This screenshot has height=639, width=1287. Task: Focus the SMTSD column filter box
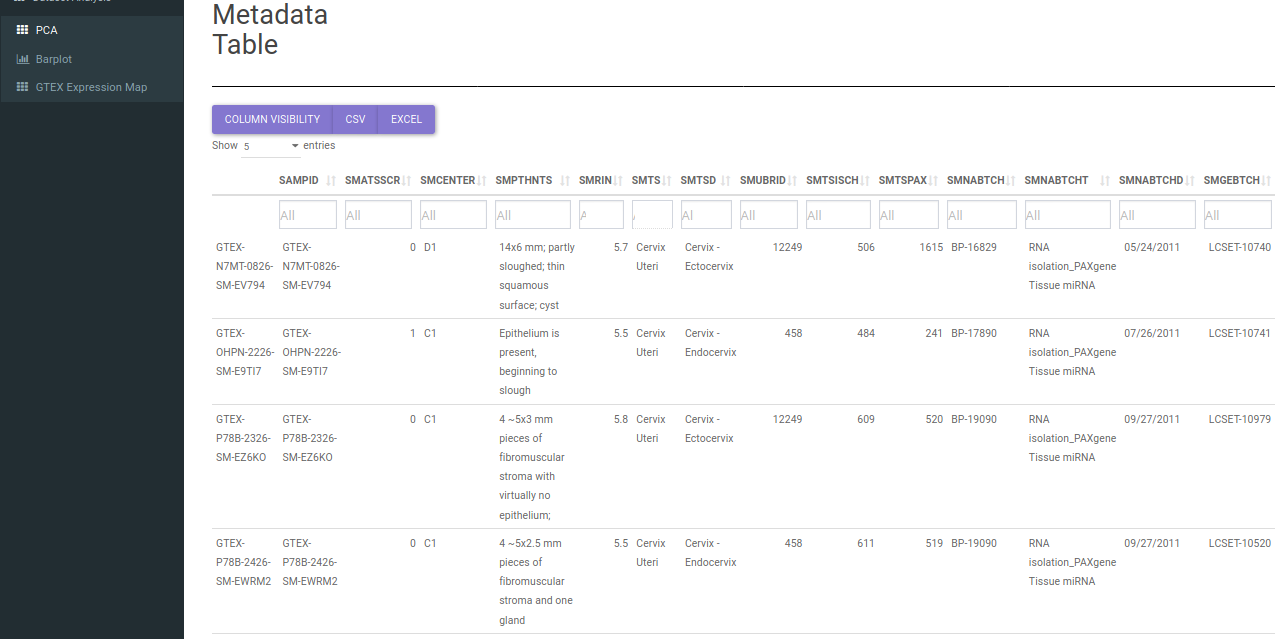tap(706, 215)
